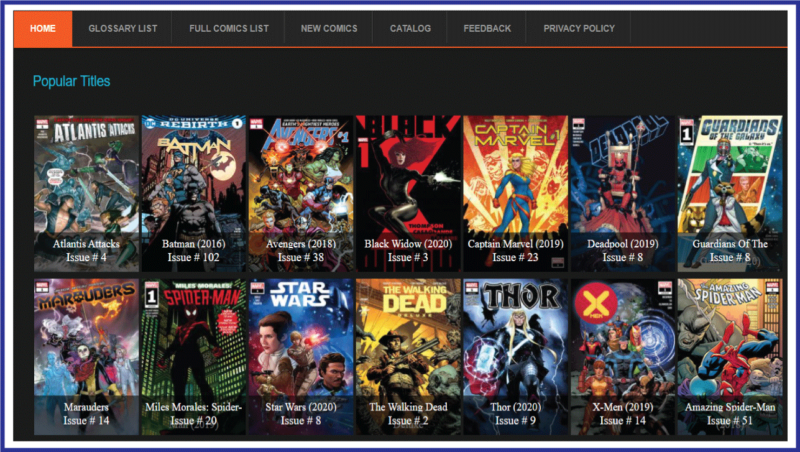Open Marauders cover thumbnail
This screenshot has height=452, width=800.
(x=86, y=357)
